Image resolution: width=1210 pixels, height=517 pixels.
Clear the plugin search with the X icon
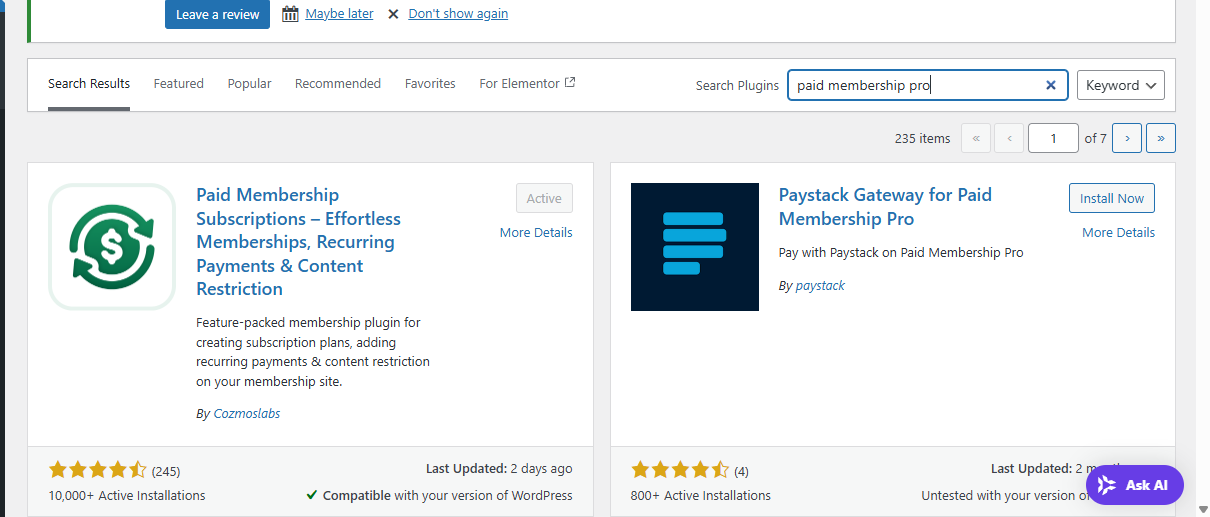tap(1051, 85)
